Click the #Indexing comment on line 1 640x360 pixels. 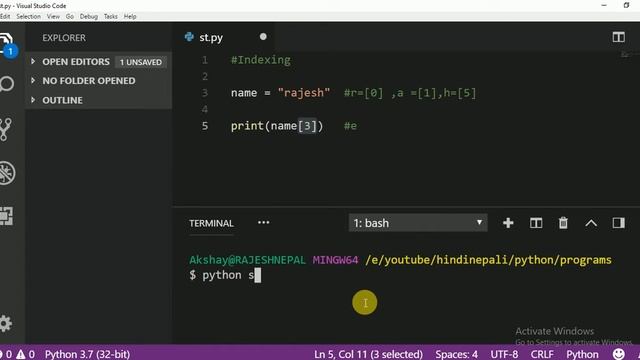click(x=261, y=60)
